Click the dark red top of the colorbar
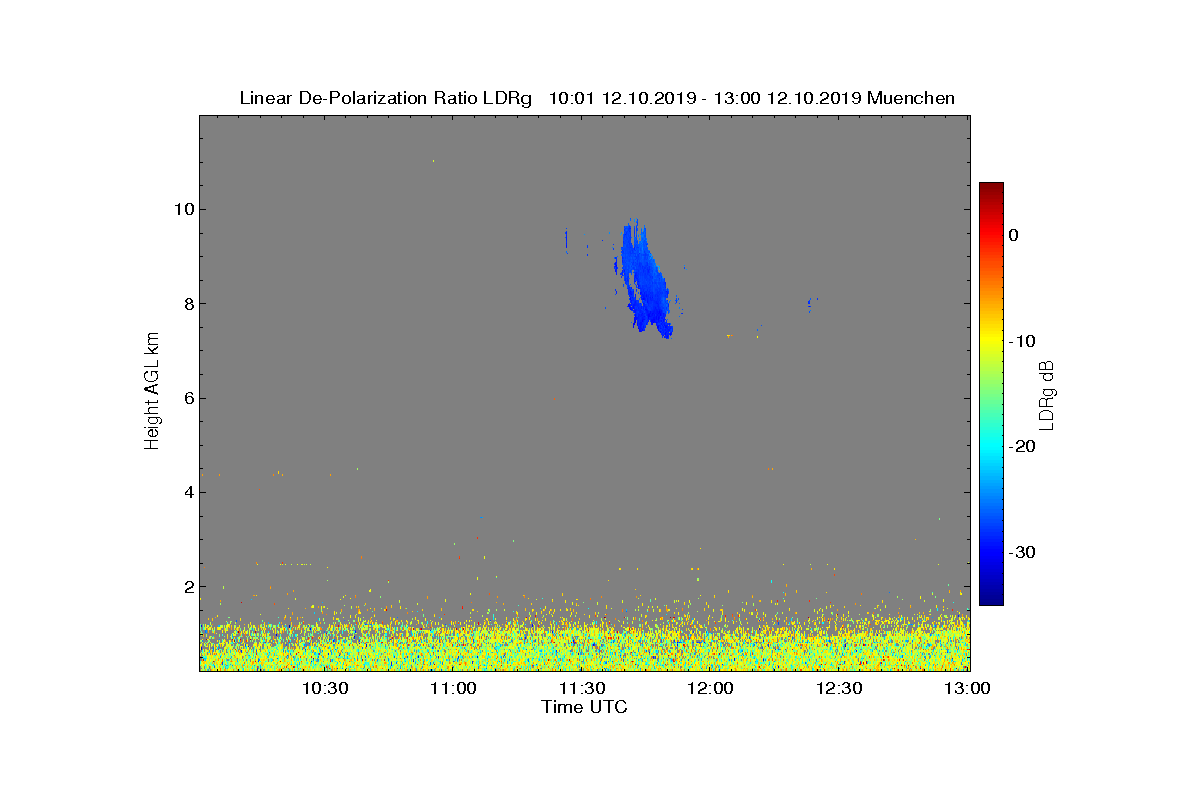This screenshot has height=800, width=1200. coord(991,190)
